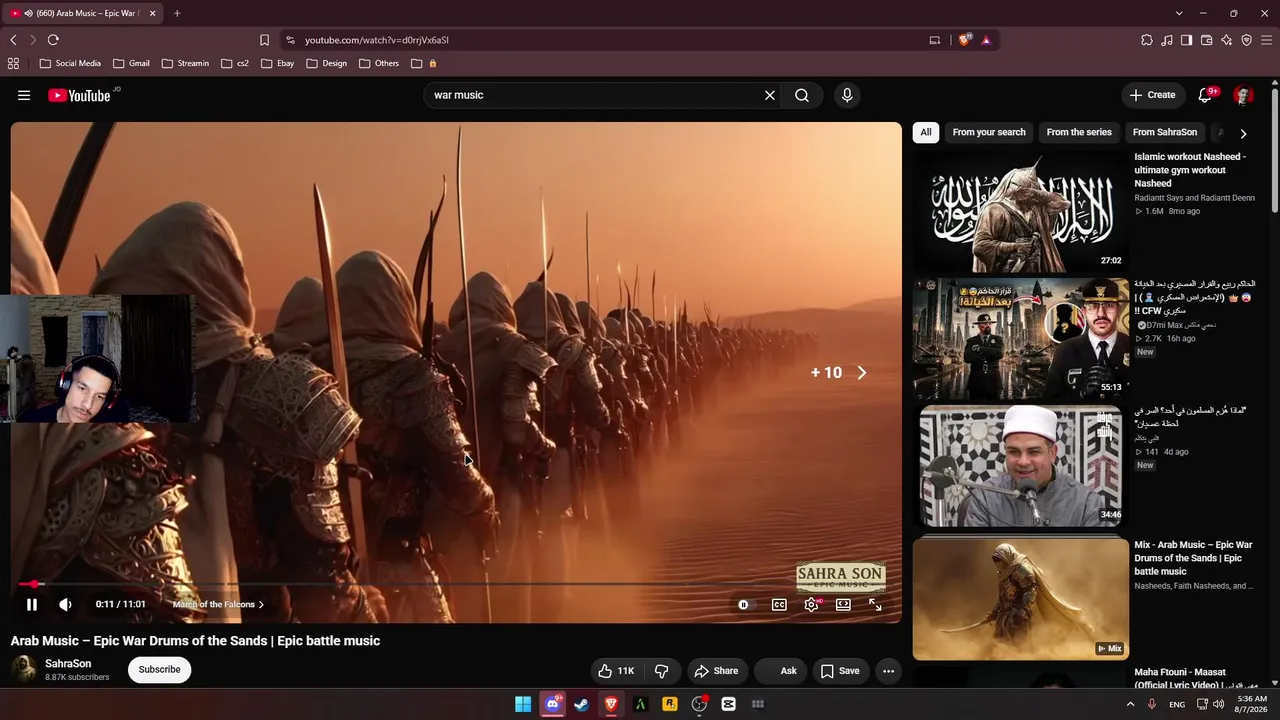Open the Social Media bookmark folder
This screenshot has height=720, width=1280.
click(x=70, y=63)
